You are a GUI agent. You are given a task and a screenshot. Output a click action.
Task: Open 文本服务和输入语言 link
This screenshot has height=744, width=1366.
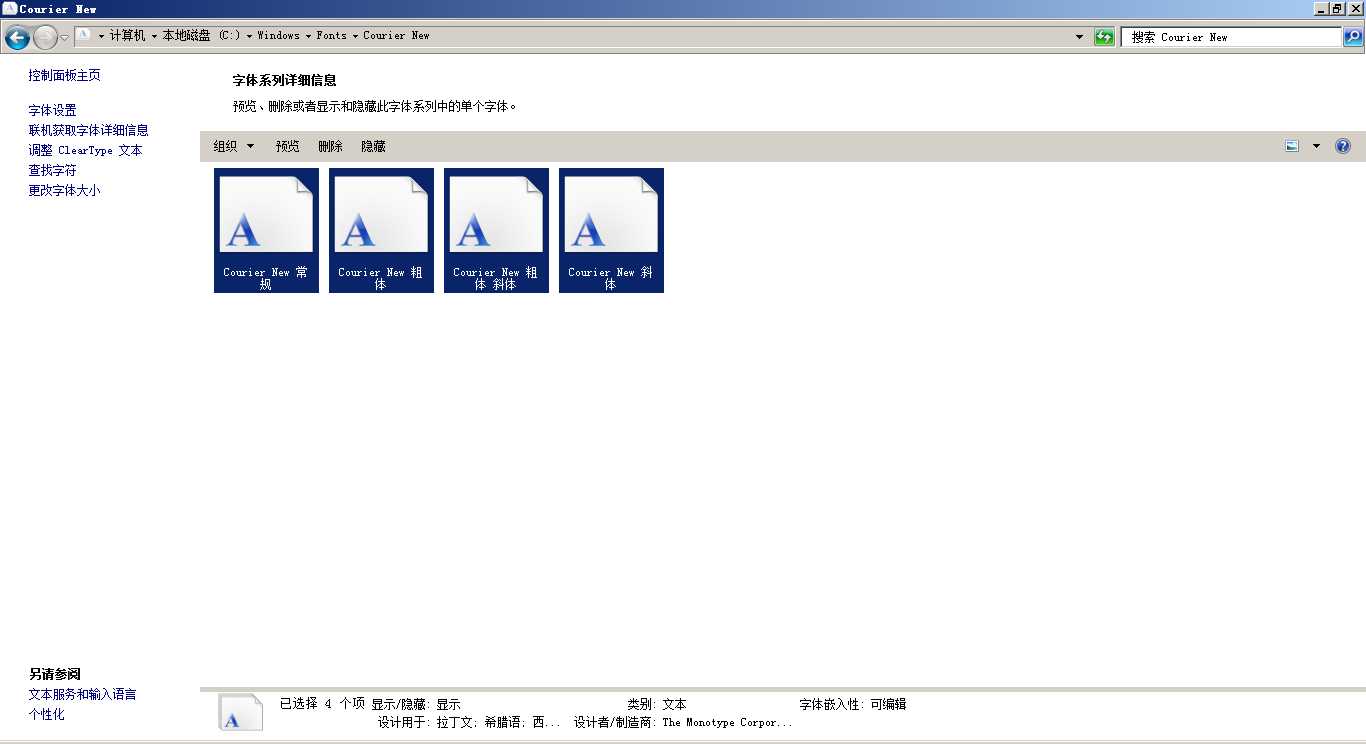tap(82, 694)
